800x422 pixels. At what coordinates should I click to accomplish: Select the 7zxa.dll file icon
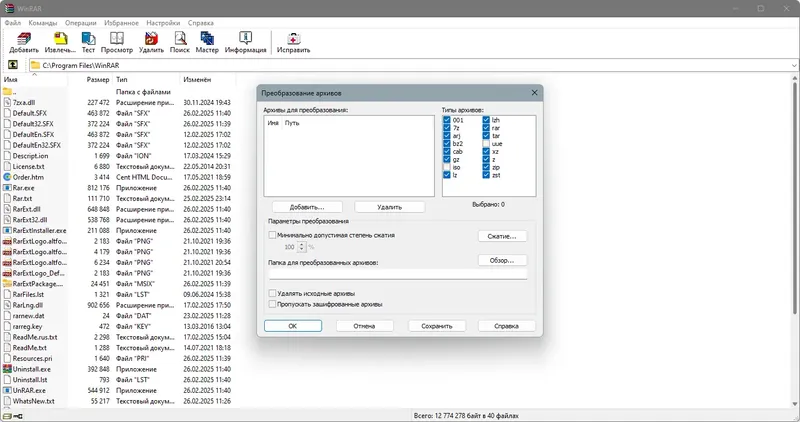point(7,103)
